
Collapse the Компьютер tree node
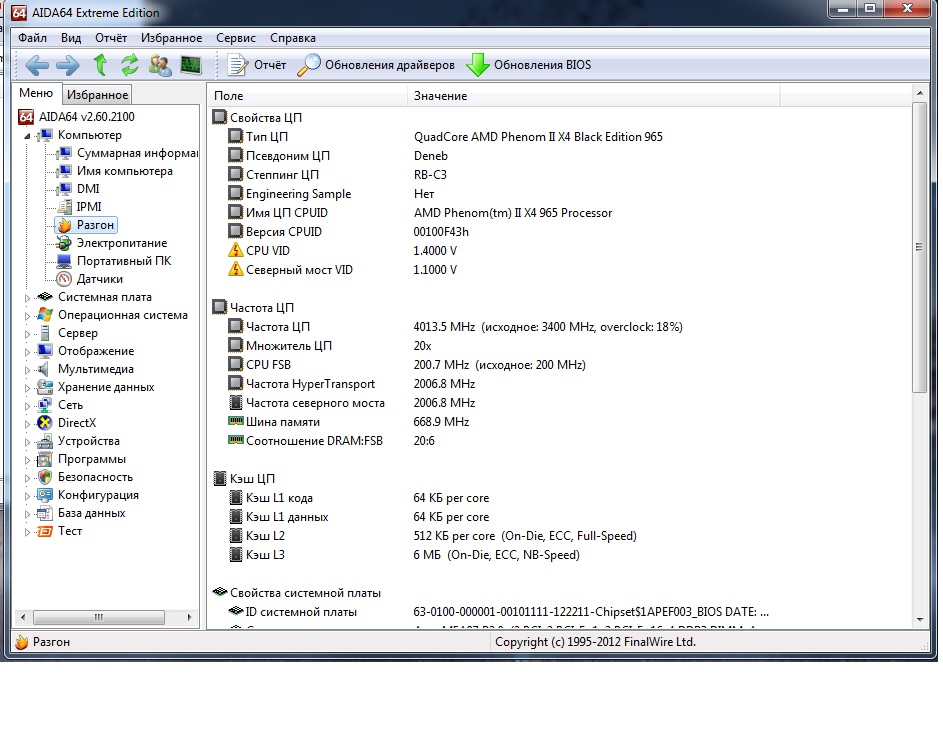pos(27,136)
